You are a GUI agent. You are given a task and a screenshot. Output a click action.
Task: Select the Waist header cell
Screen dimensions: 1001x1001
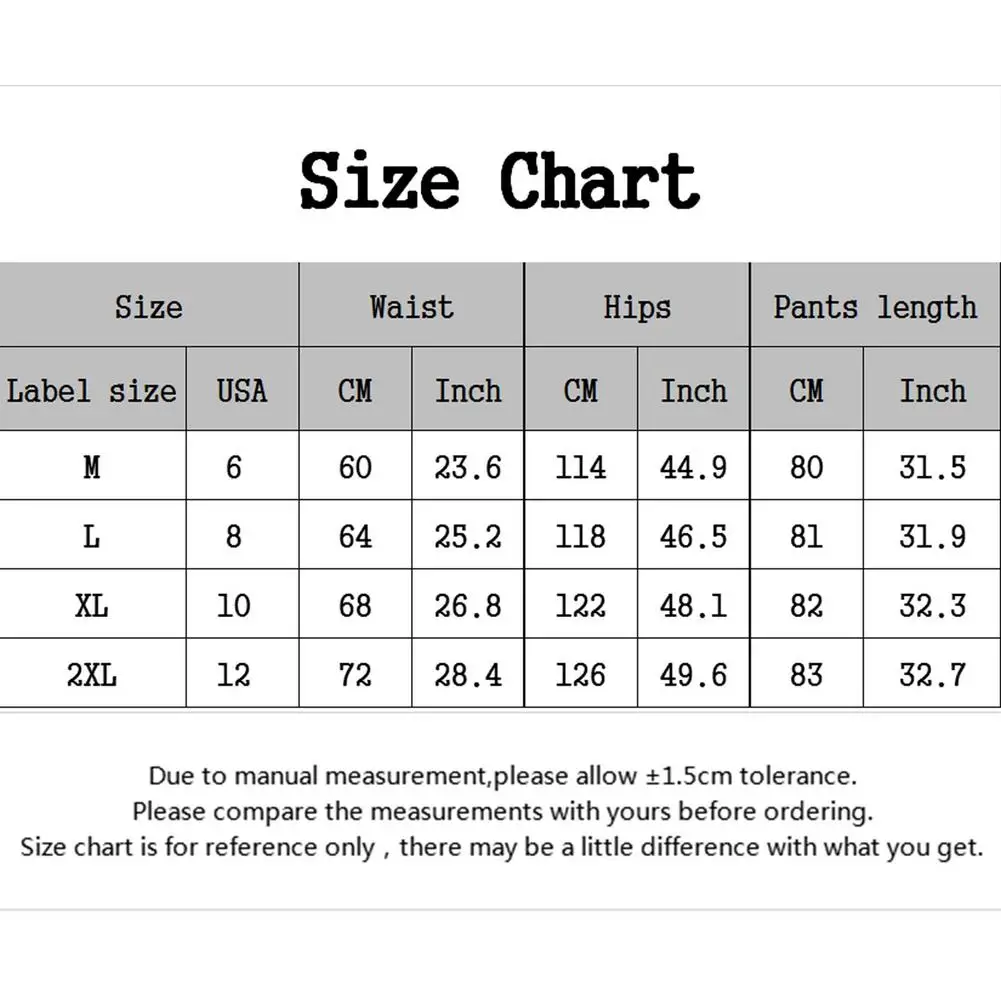(411, 306)
